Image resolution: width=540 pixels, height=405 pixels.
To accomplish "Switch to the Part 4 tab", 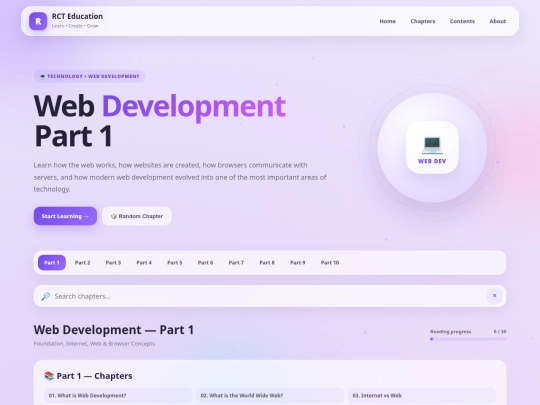I will point(144,263).
